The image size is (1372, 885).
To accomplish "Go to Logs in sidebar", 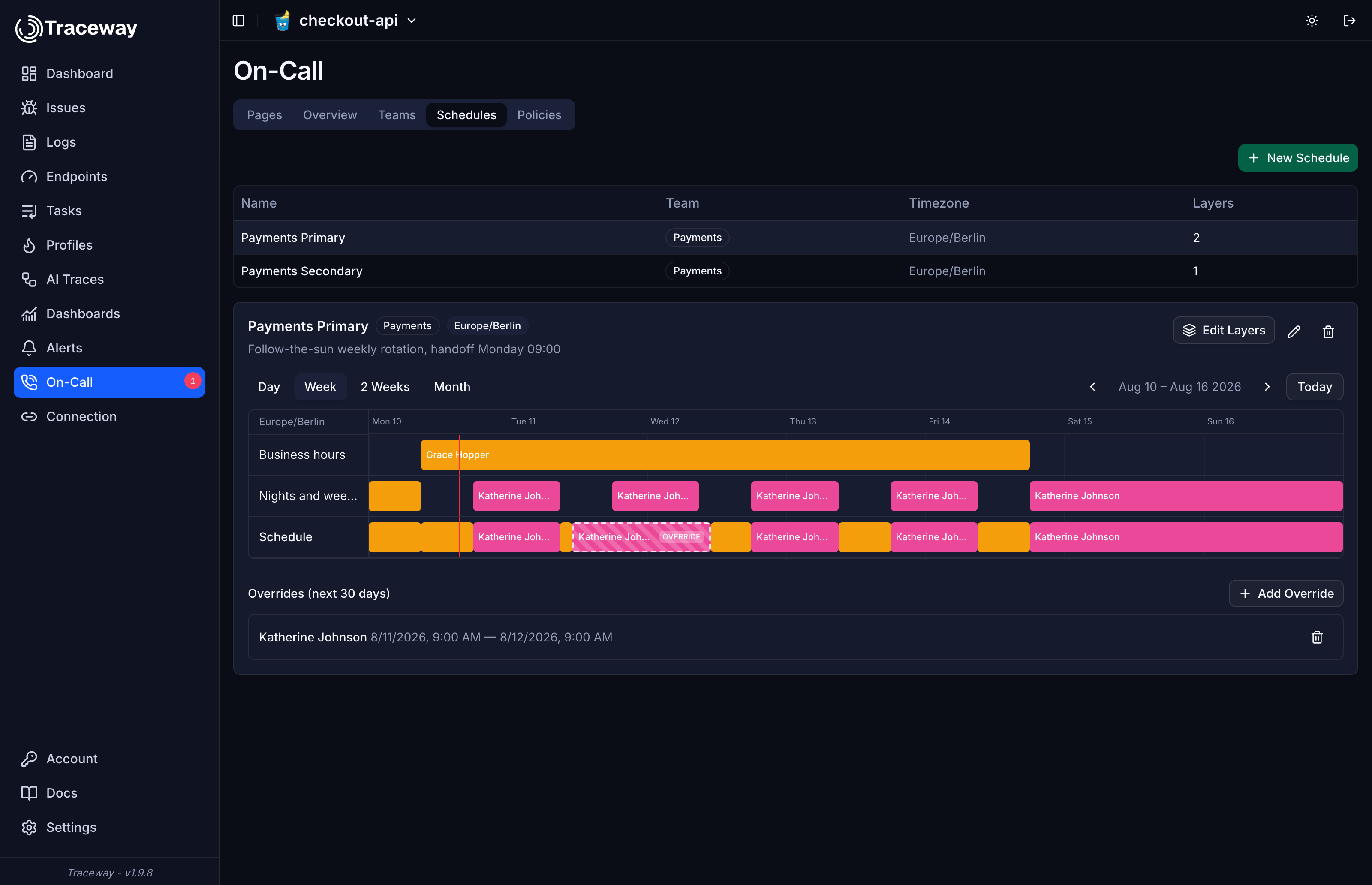I will (109, 142).
